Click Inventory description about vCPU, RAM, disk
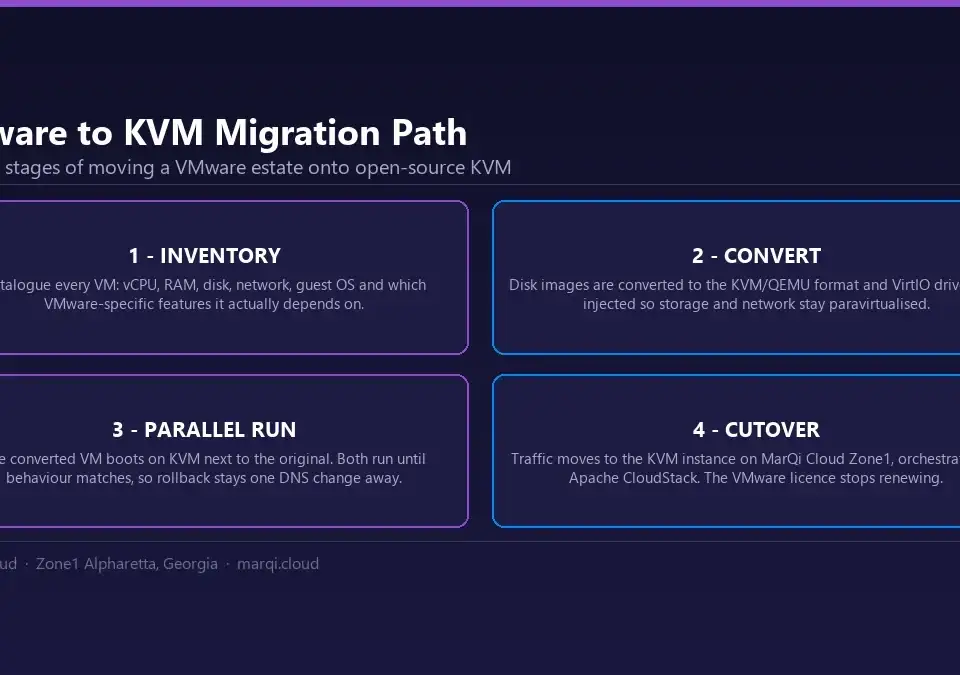 click(213, 294)
